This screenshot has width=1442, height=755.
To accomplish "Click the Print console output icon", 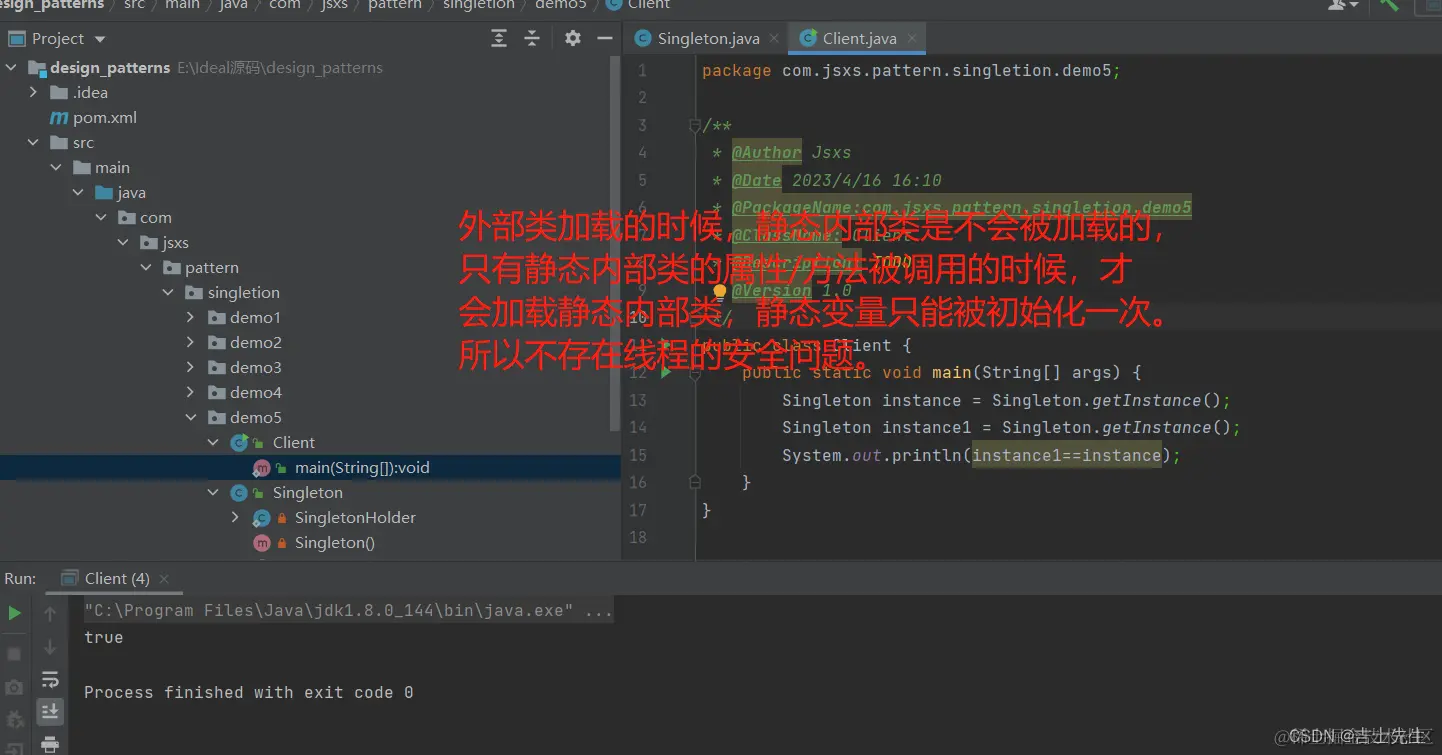I will pos(50,743).
